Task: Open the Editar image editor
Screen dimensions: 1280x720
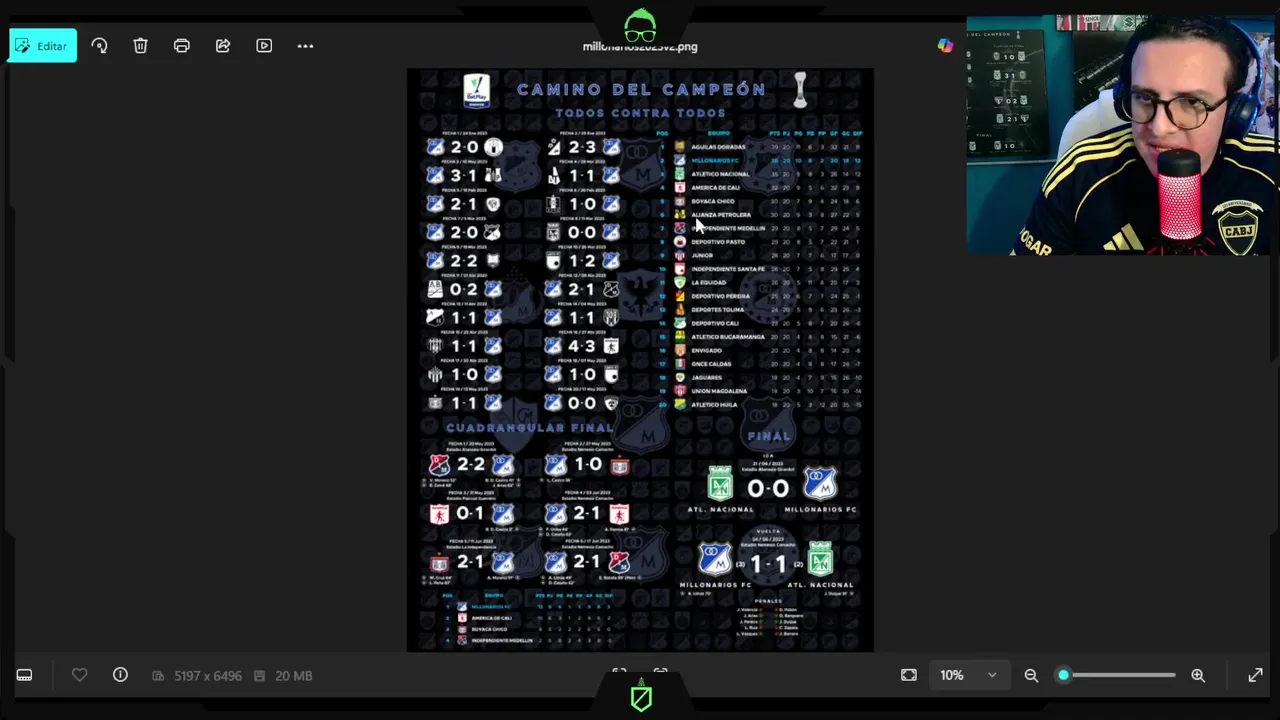Action: [43, 46]
